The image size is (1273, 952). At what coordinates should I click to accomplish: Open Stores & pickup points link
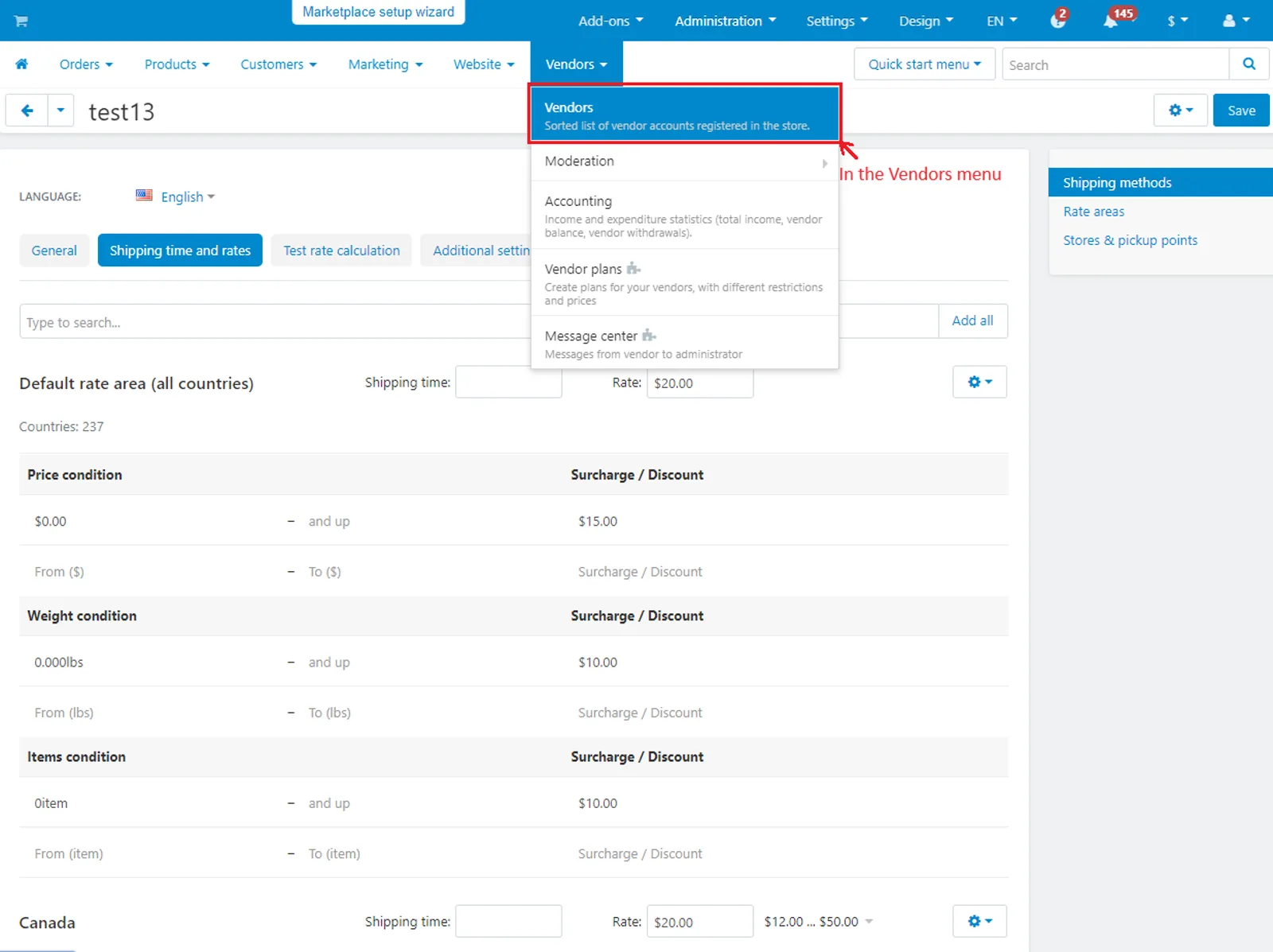1130,240
